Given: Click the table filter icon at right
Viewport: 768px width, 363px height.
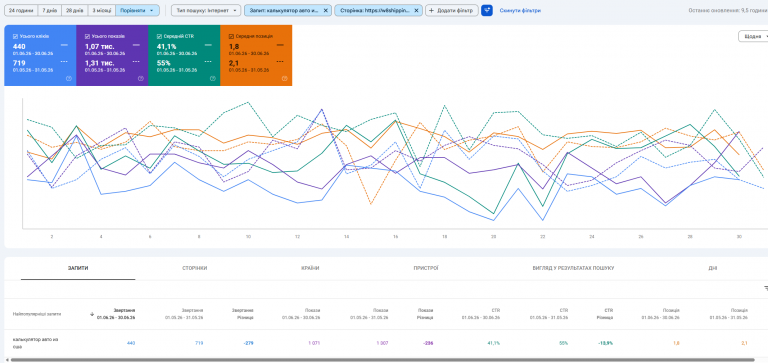Looking at the screenshot, I should tap(766, 289).
